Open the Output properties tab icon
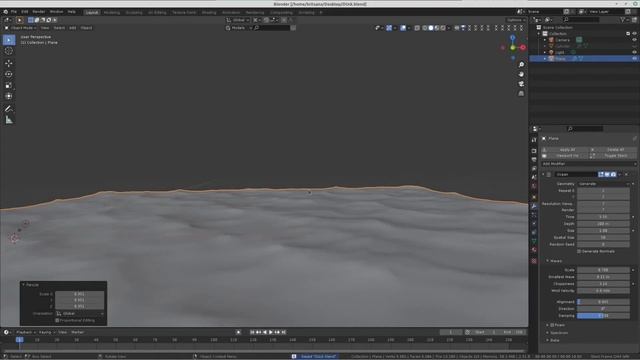 (534, 160)
